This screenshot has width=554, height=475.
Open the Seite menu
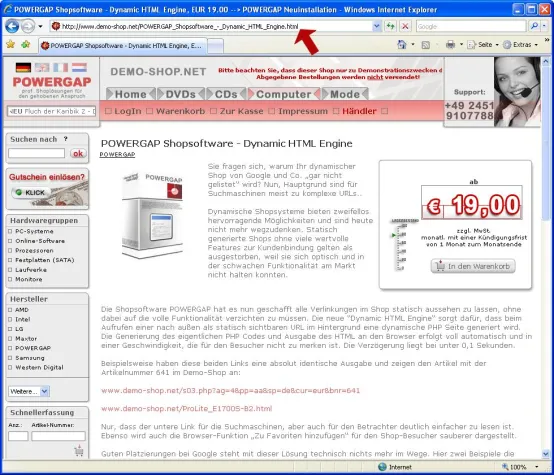point(483,45)
